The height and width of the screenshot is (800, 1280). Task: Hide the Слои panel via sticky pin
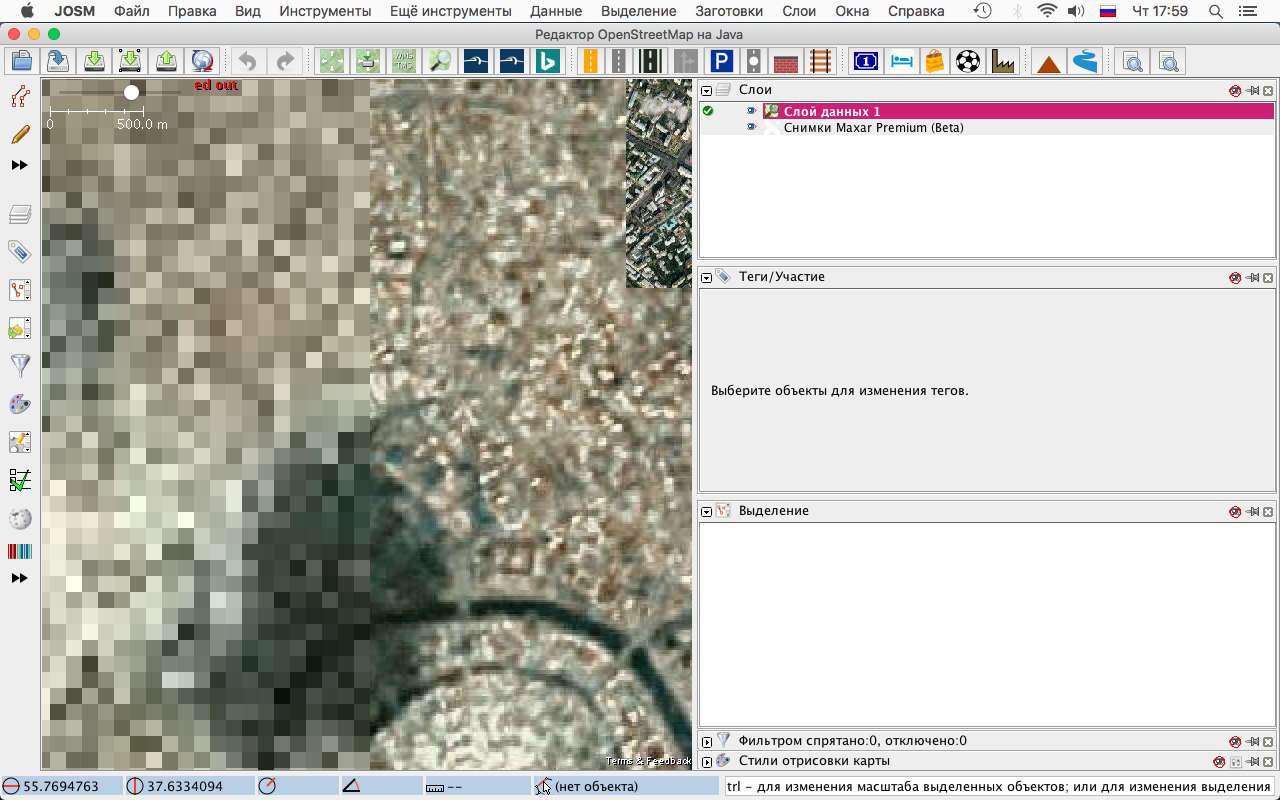(x=1252, y=91)
